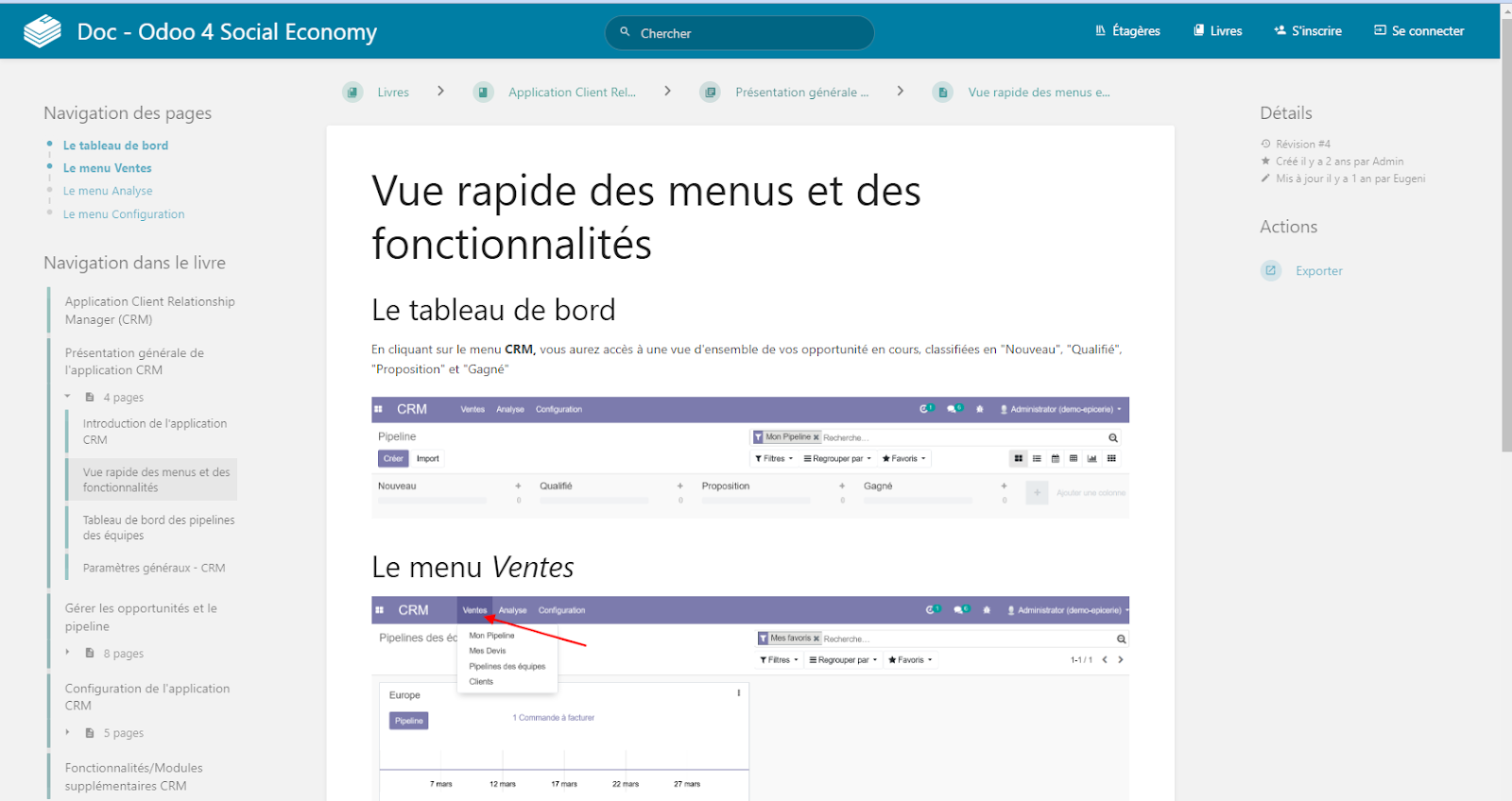
Task: Open Tableau de bord des pipelines page
Action: [159, 528]
